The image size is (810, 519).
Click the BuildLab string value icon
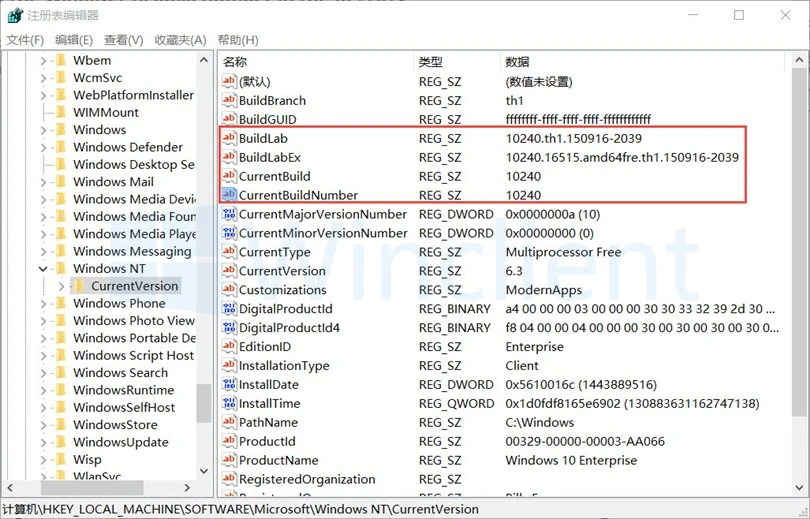(229, 138)
